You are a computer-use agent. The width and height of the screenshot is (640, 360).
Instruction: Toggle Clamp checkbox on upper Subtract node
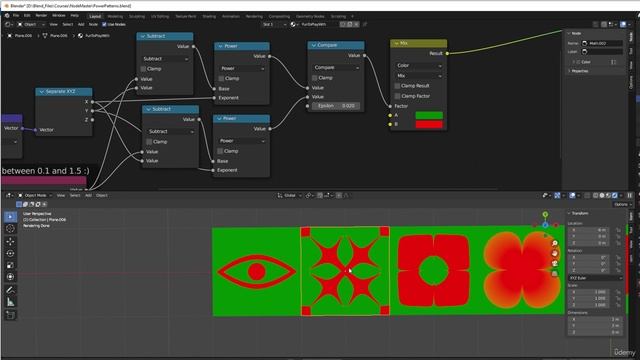point(143,69)
